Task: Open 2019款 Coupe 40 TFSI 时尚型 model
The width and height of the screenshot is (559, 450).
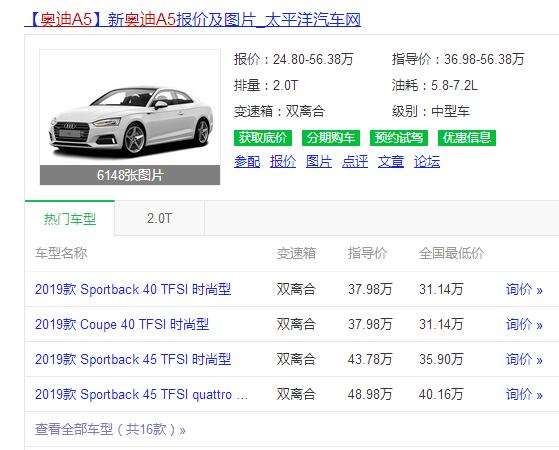Action: coord(122,324)
